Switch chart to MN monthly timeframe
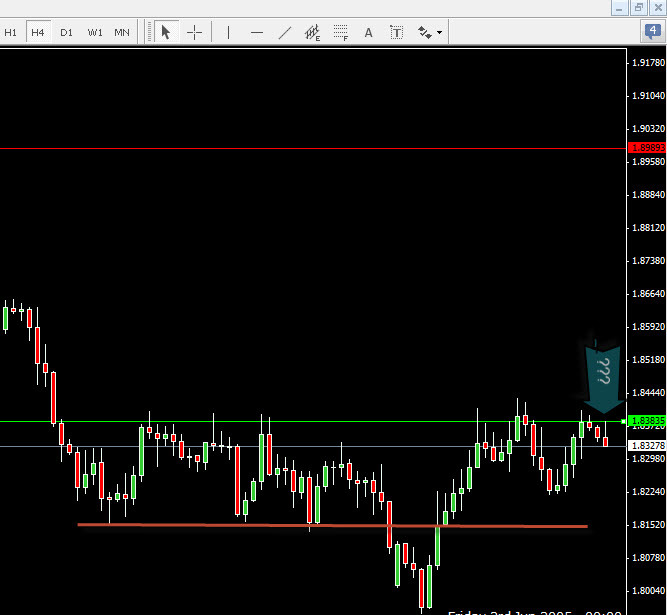This screenshot has height=615, width=667. pyautogui.click(x=122, y=32)
